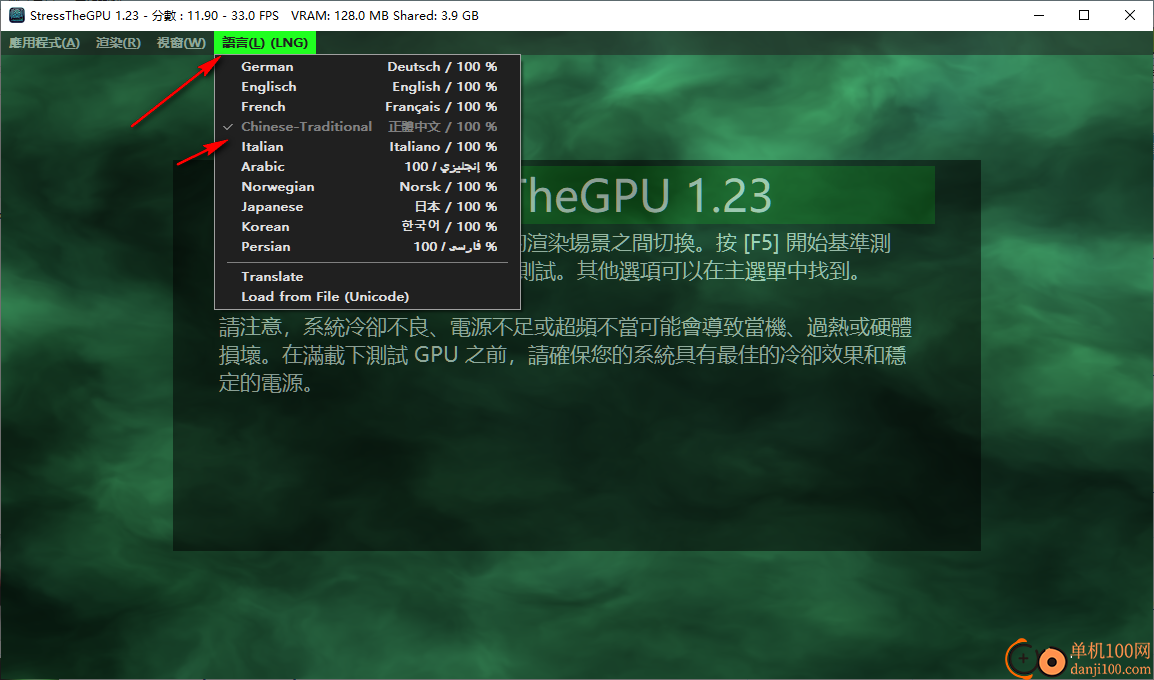Open the 渲染(R) menu

(118, 43)
